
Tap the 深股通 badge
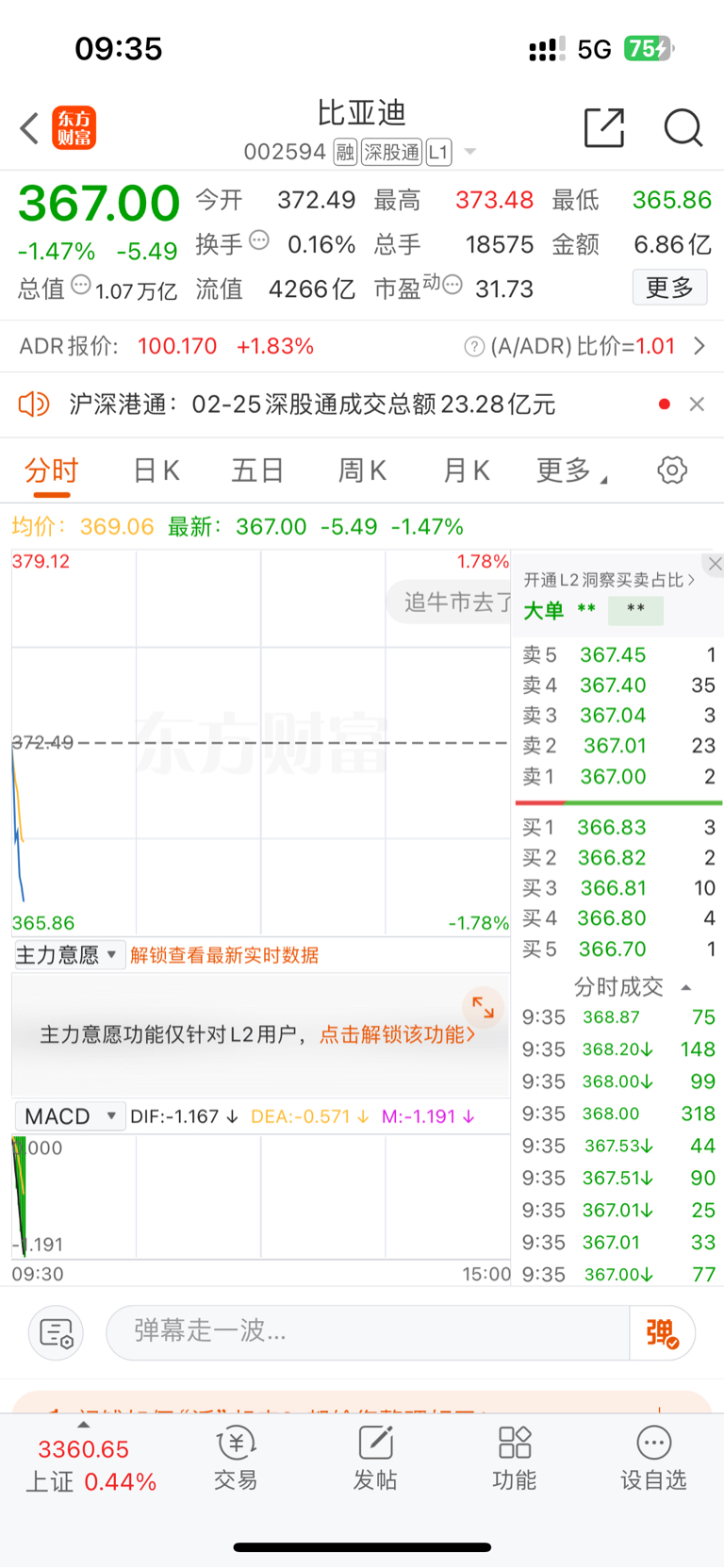[391, 152]
